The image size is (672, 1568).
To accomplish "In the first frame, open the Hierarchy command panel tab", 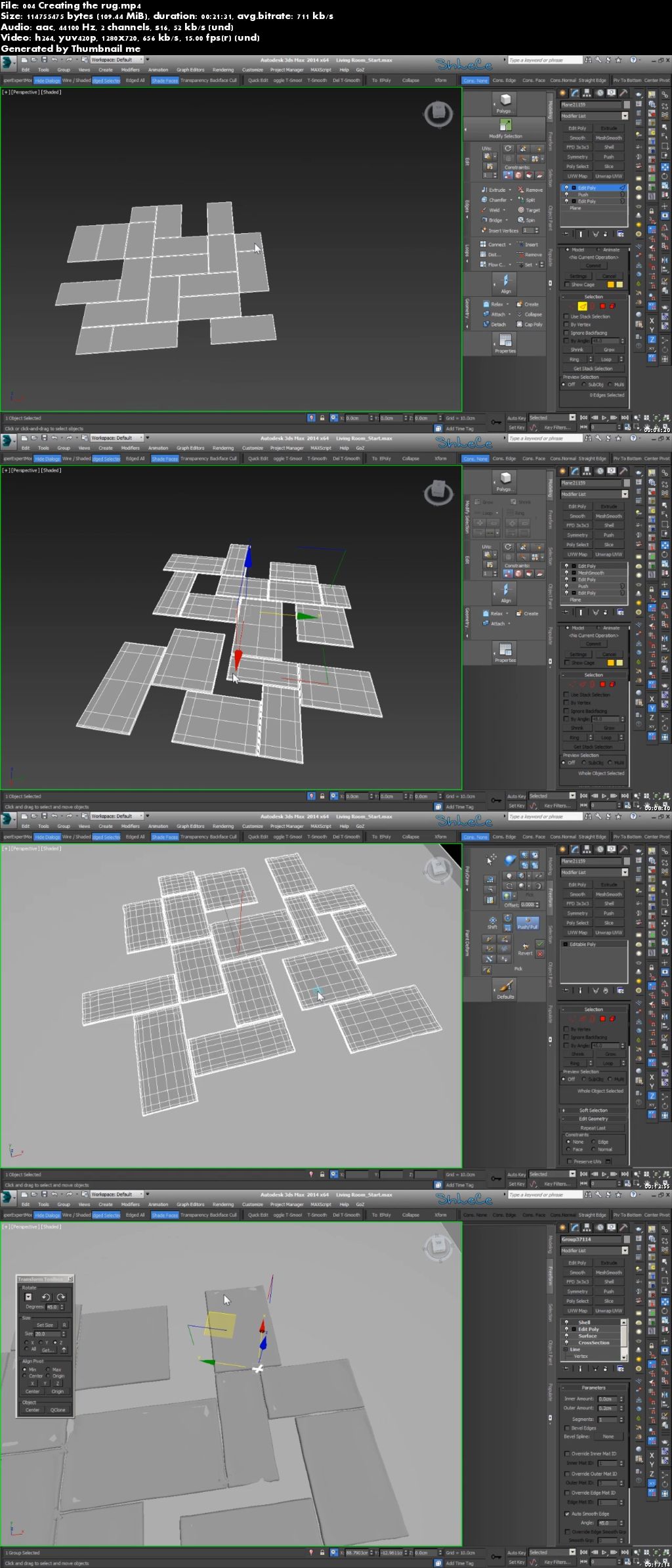I will 587,93.
